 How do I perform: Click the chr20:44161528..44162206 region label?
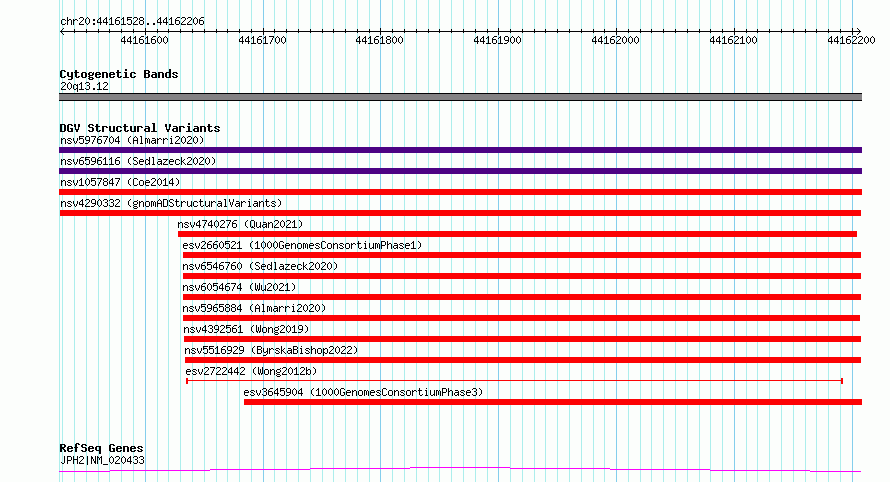(132, 22)
